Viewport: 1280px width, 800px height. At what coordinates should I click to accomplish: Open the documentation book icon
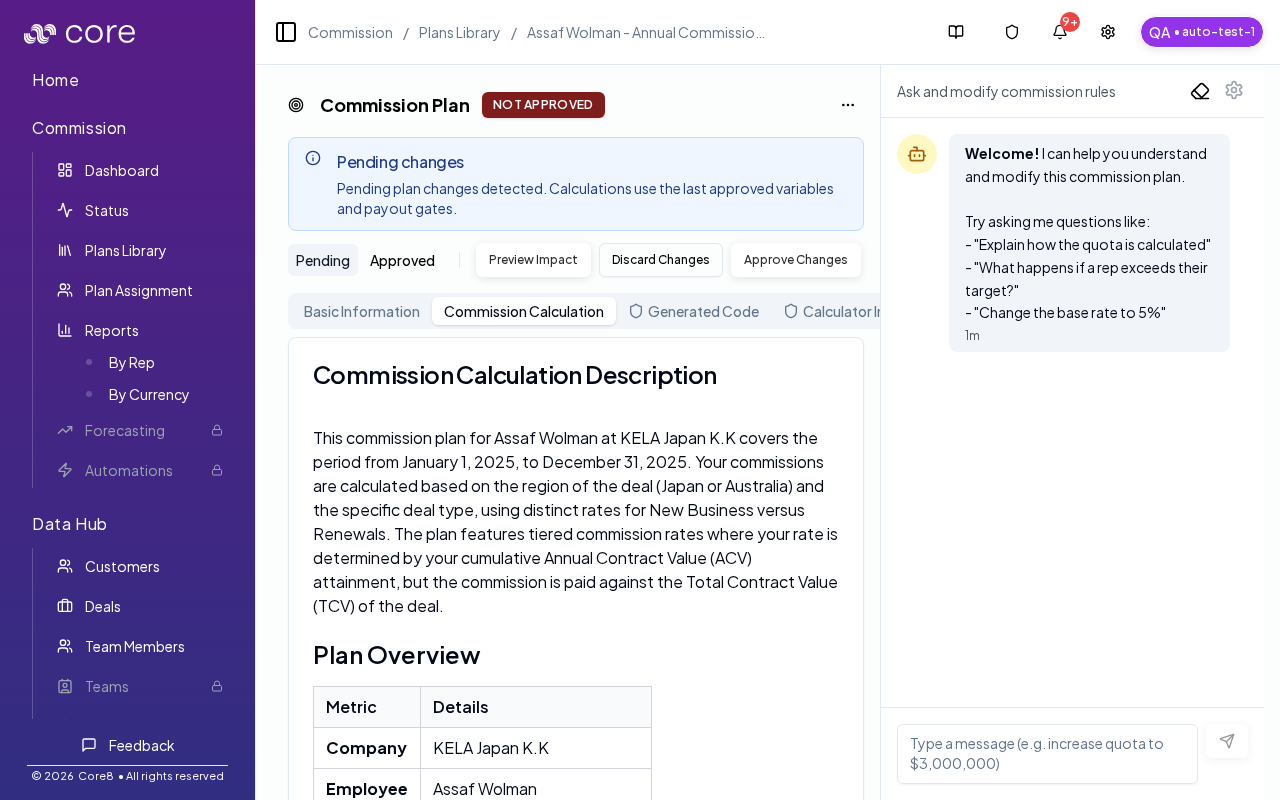coord(956,32)
